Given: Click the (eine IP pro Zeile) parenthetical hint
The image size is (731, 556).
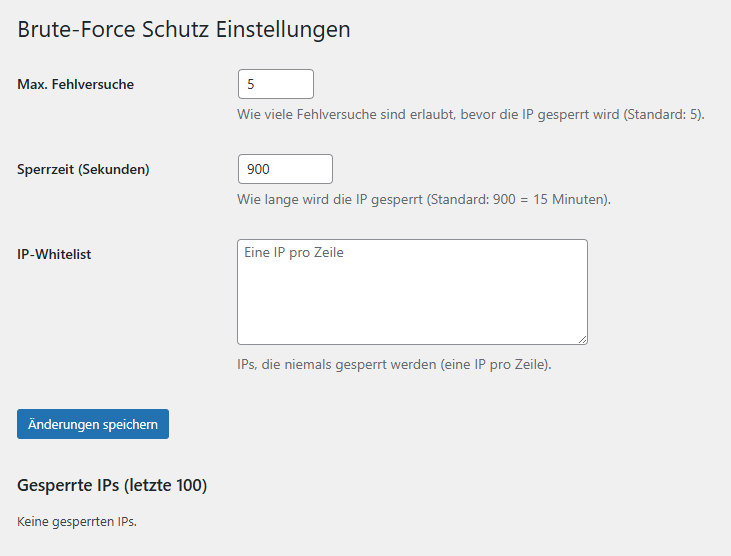Looking at the screenshot, I should 495,364.
